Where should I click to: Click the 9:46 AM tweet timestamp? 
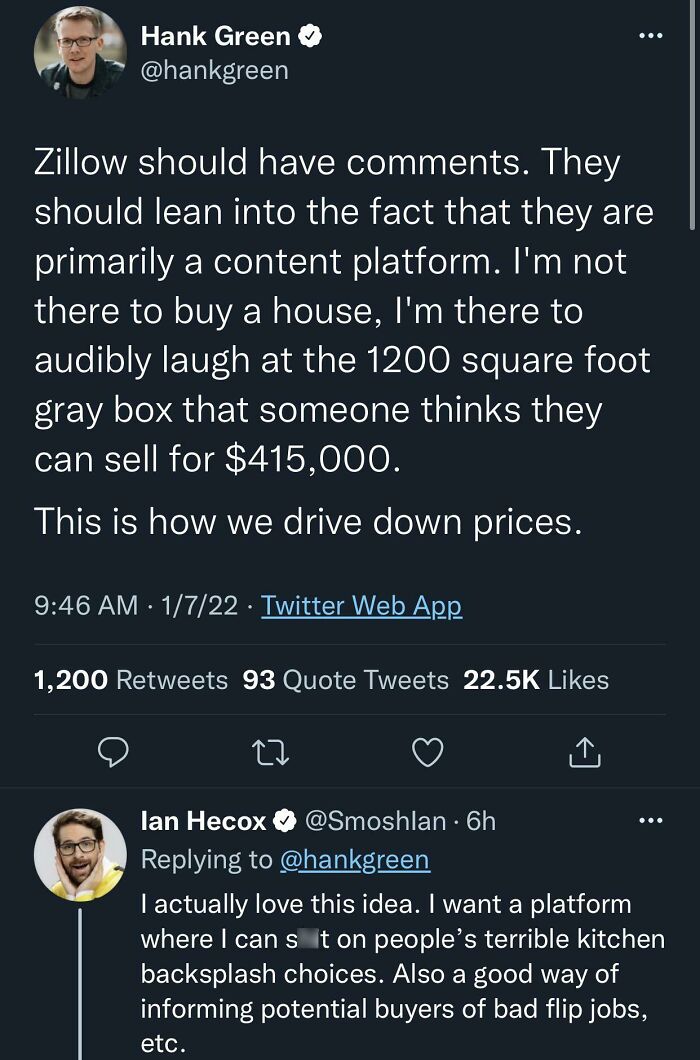(86, 605)
